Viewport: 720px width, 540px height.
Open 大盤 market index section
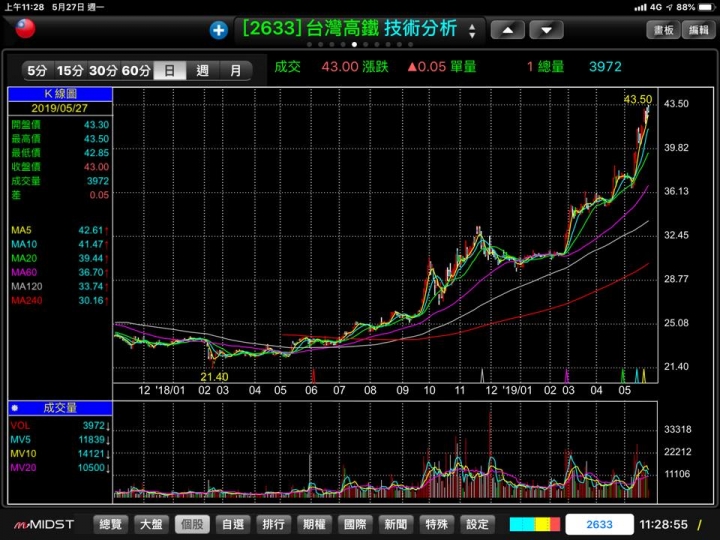point(151,524)
